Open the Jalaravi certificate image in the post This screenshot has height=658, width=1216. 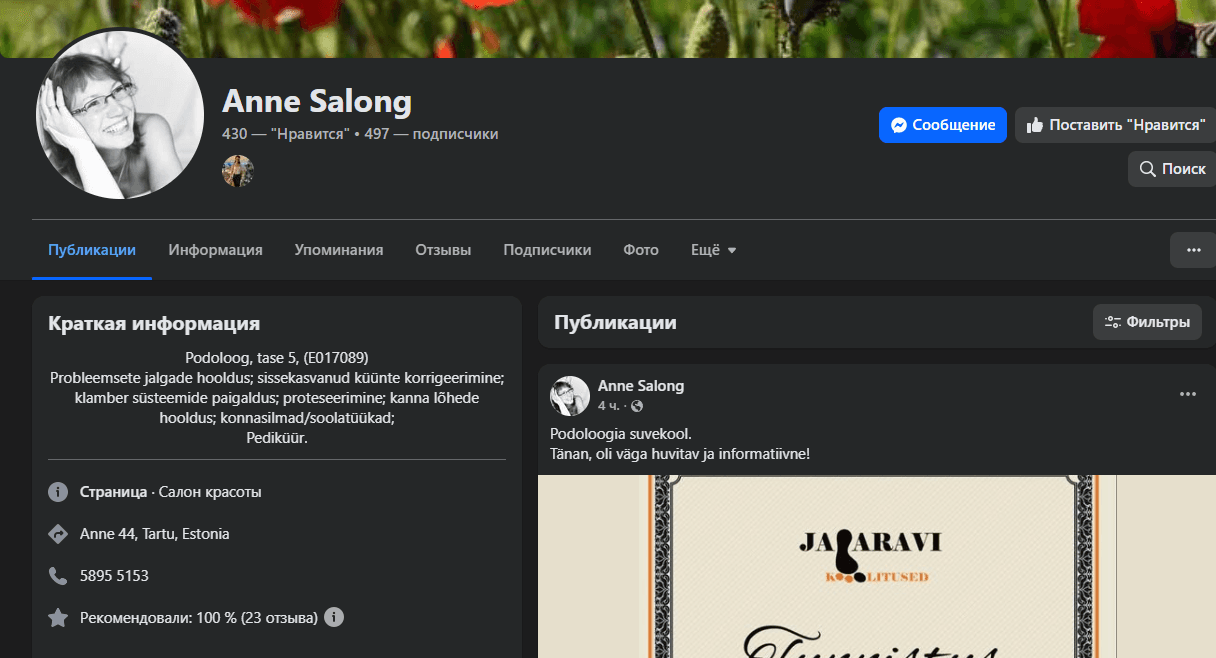[x=877, y=566]
